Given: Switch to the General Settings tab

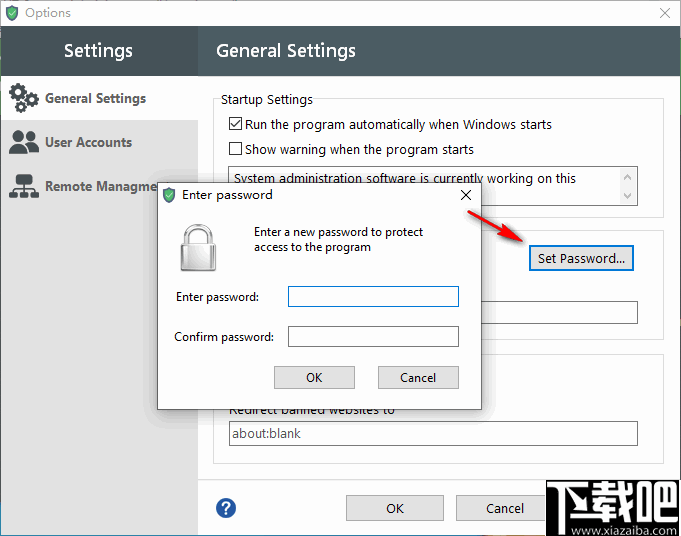Looking at the screenshot, I should pyautogui.click(x=95, y=98).
